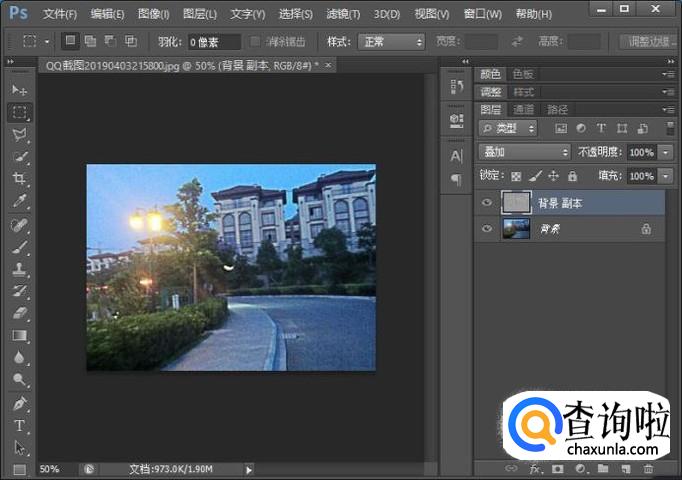Viewport: 682px width, 480px height.
Task: Click the delete layer trash icon
Action: point(648,468)
